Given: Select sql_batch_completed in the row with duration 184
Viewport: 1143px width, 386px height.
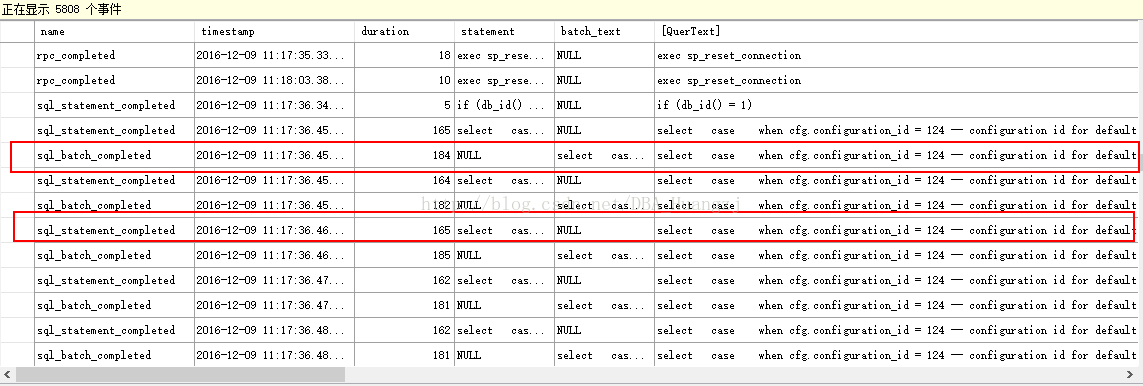Looking at the screenshot, I should click(x=94, y=155).
